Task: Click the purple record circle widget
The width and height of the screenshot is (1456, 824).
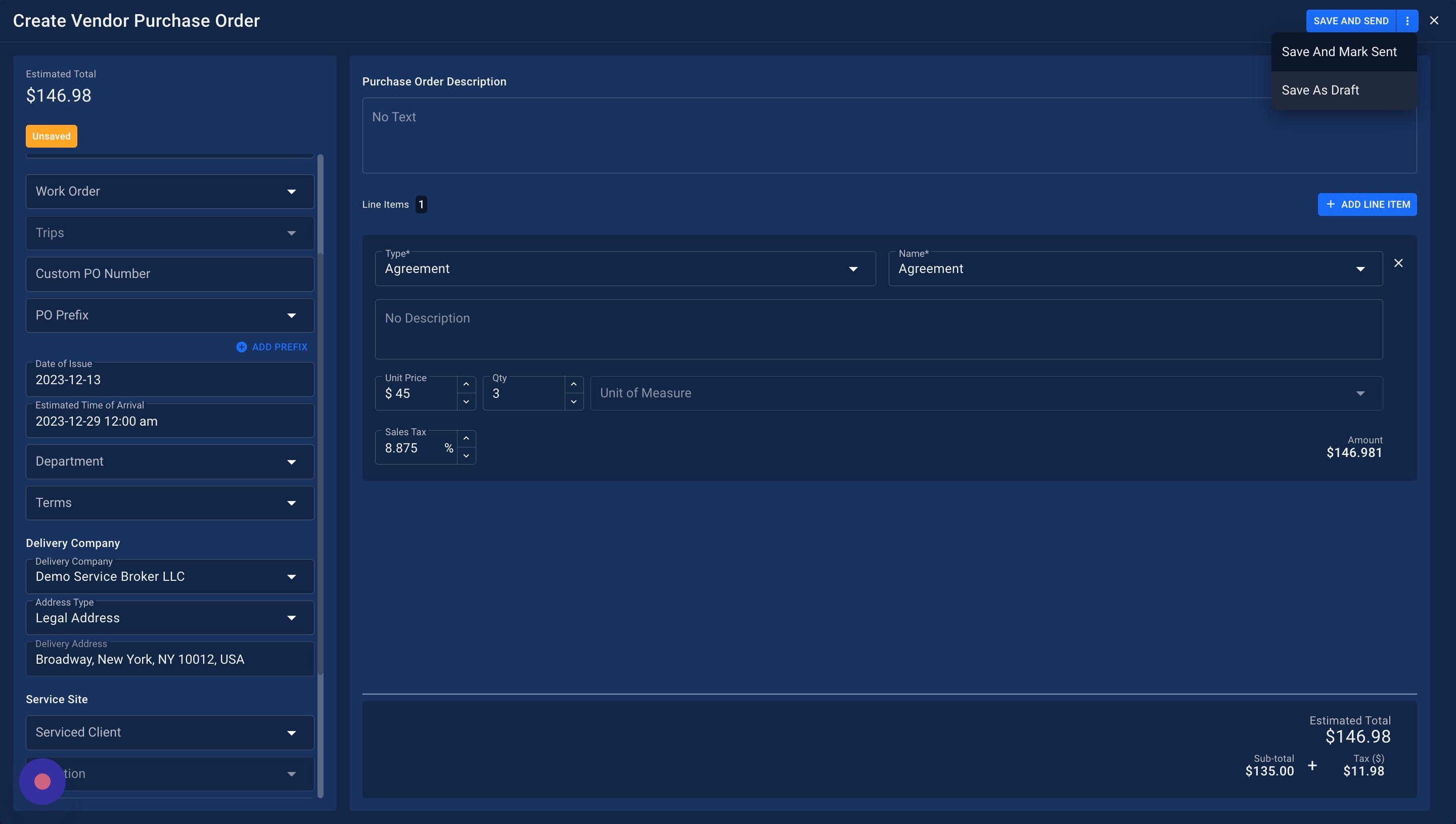Action: [x=42, y=782]
